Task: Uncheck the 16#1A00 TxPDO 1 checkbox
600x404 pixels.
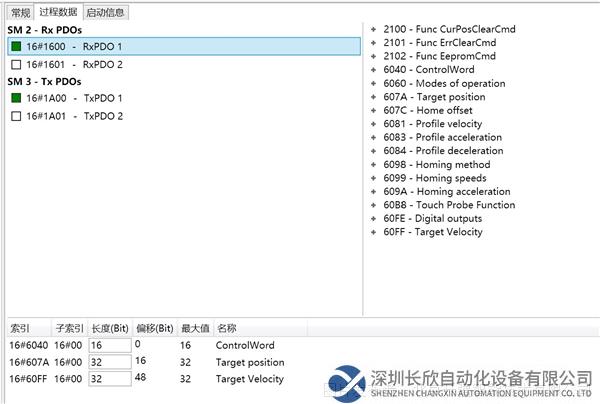Action: [x=16, y=98]
